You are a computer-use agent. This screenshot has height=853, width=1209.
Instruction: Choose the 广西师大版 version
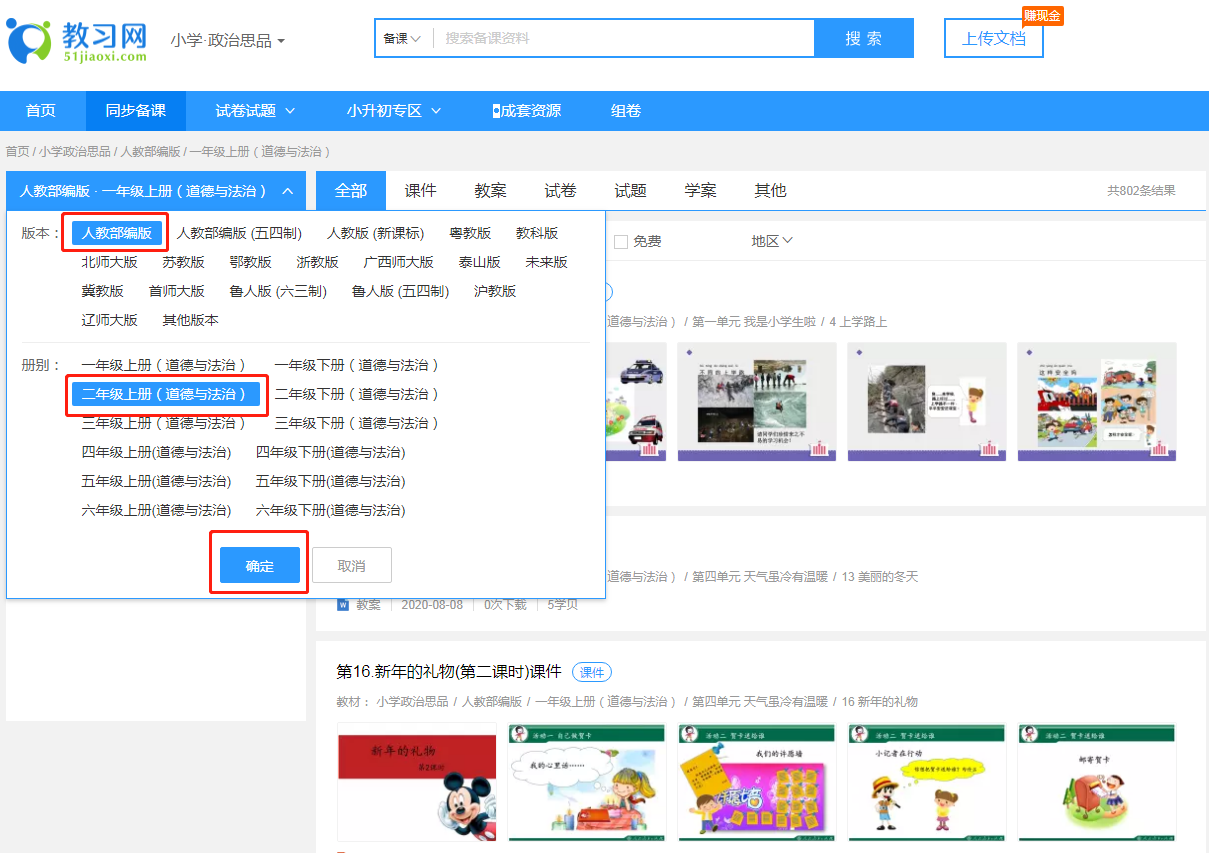point(399,262)
